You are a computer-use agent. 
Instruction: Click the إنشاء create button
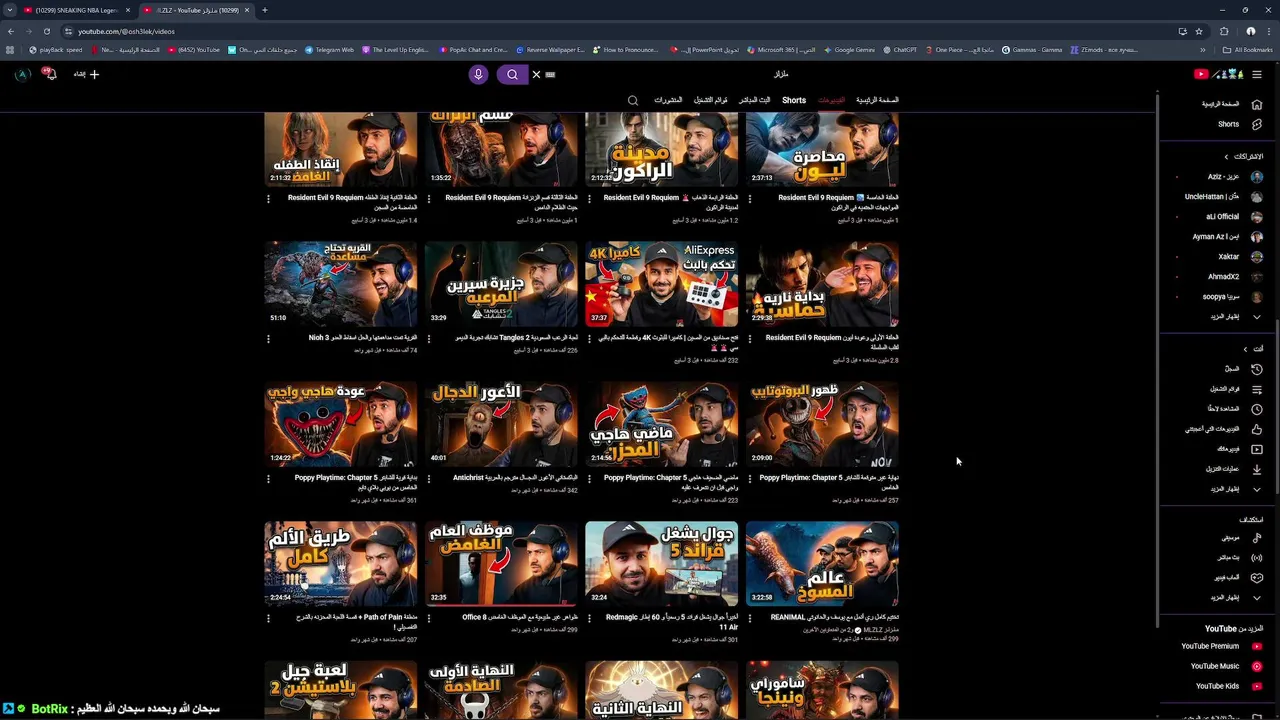pos(86,74)
